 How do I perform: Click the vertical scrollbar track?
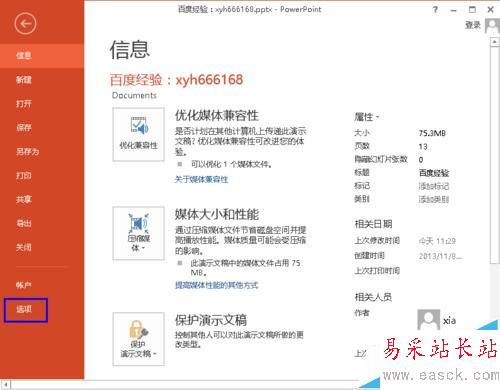coord(494,293)
